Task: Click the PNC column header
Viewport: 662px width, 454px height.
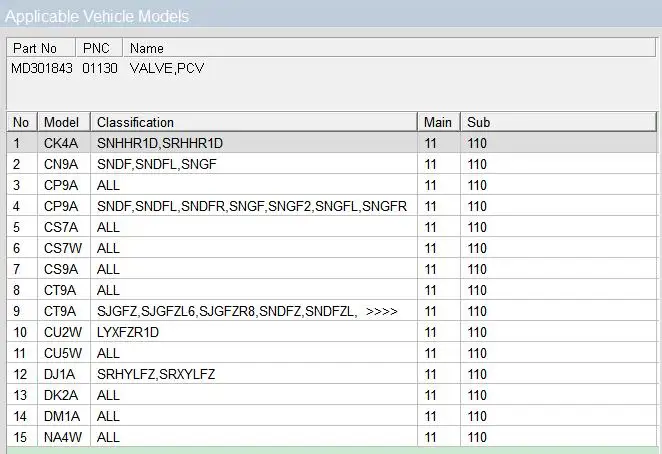Action: tap(99, 48)
